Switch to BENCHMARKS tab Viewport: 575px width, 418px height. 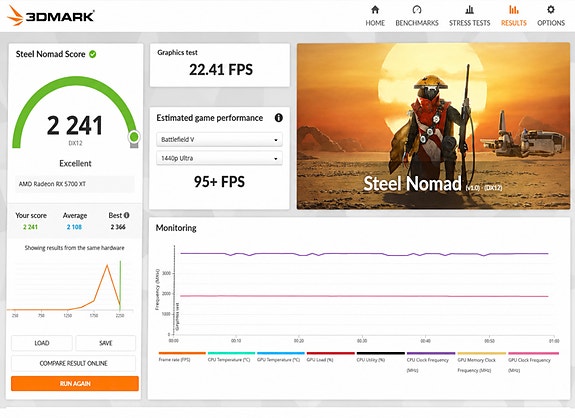tap(417, 23)
